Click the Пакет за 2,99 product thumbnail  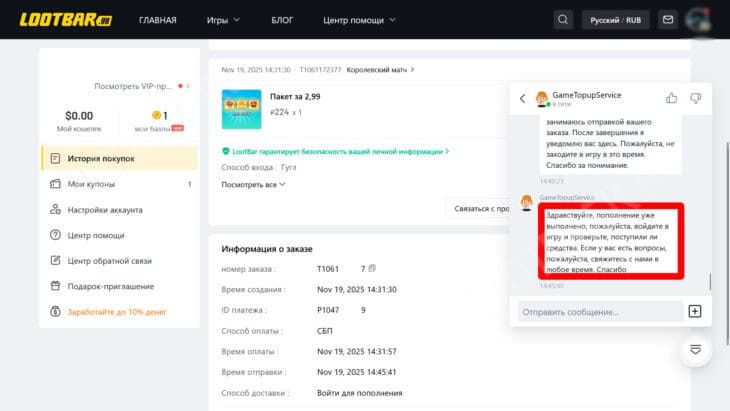[x=241, y=109]
